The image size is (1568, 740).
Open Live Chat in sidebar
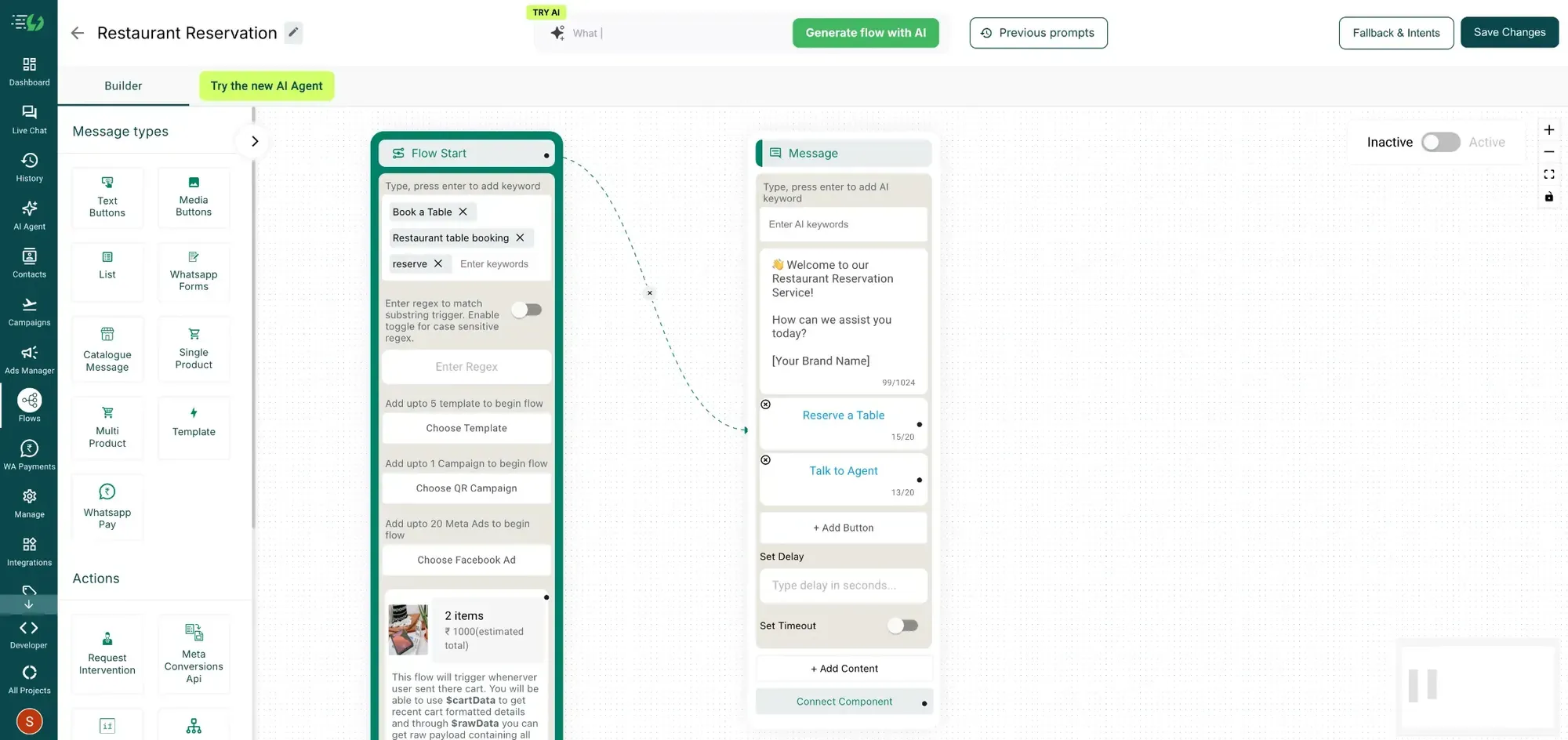click(x=29, y=119)
